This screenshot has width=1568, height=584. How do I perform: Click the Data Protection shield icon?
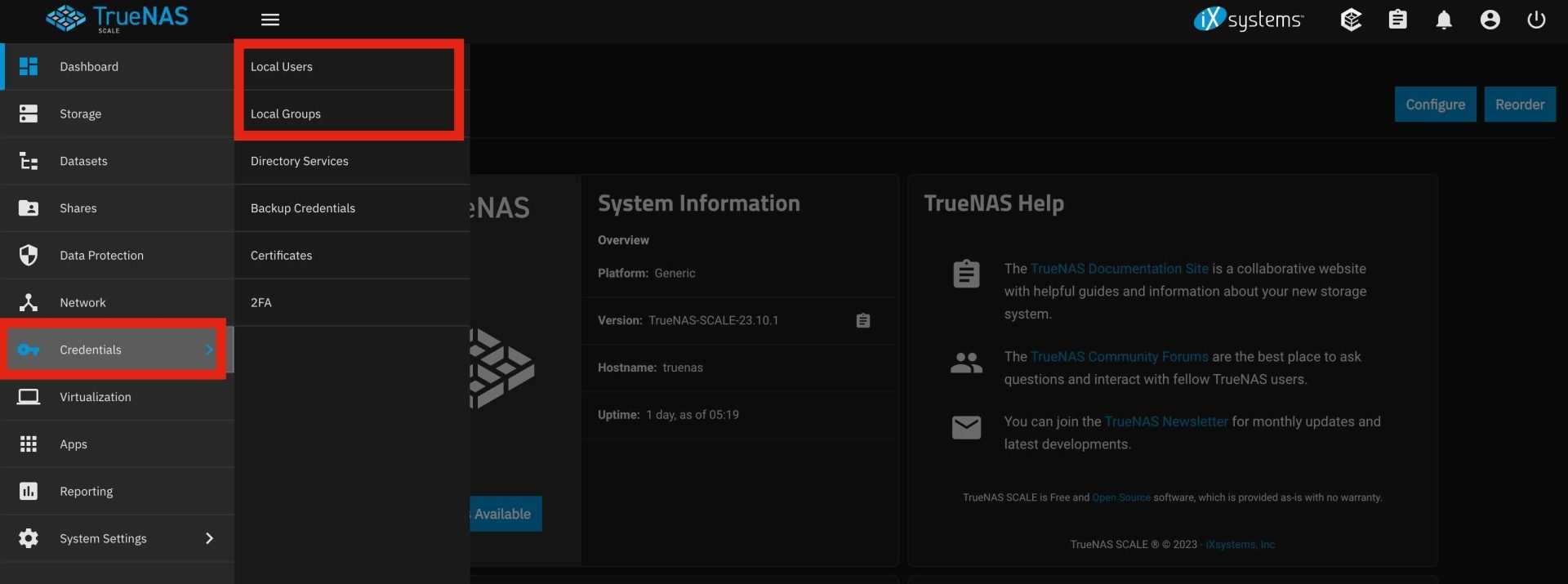(x=29, y=255)
